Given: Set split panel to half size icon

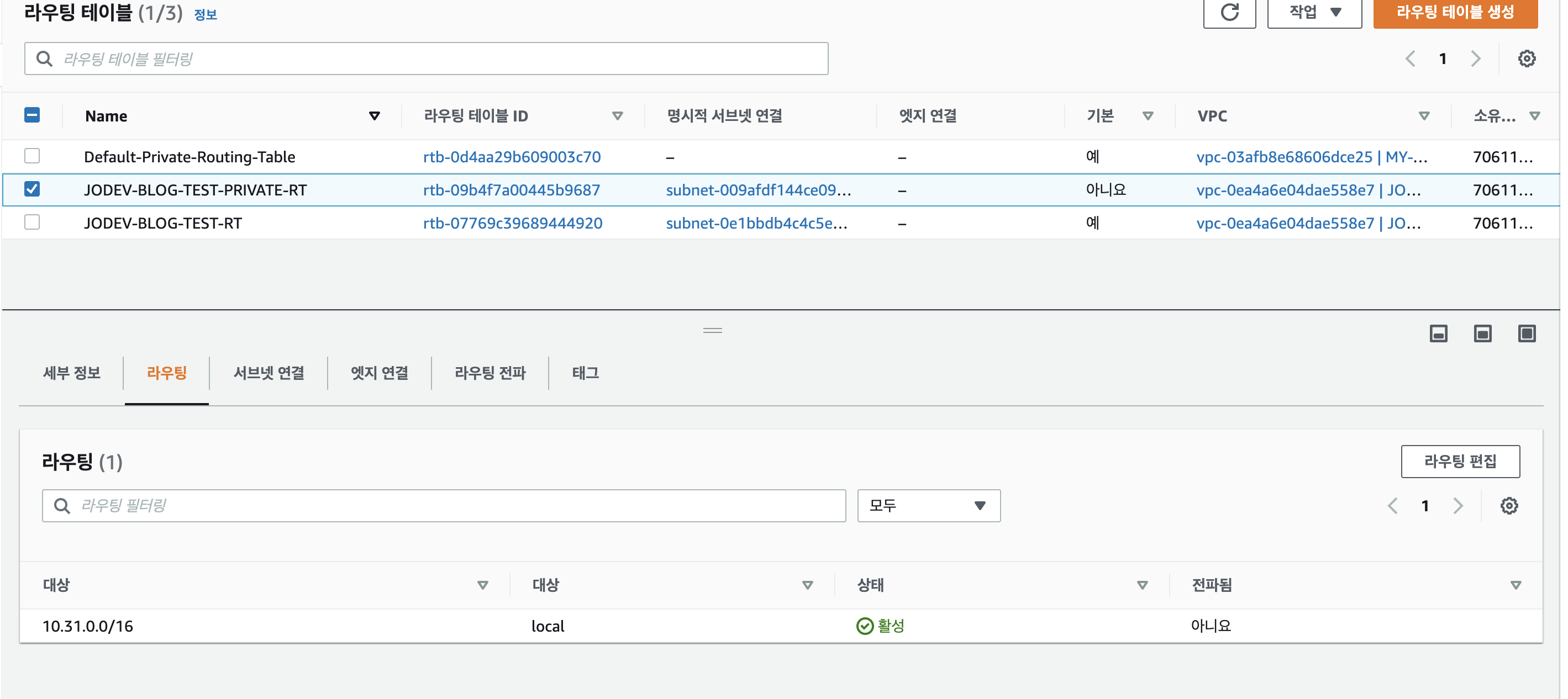Looking at the screenshot, I should [1482, 333].
